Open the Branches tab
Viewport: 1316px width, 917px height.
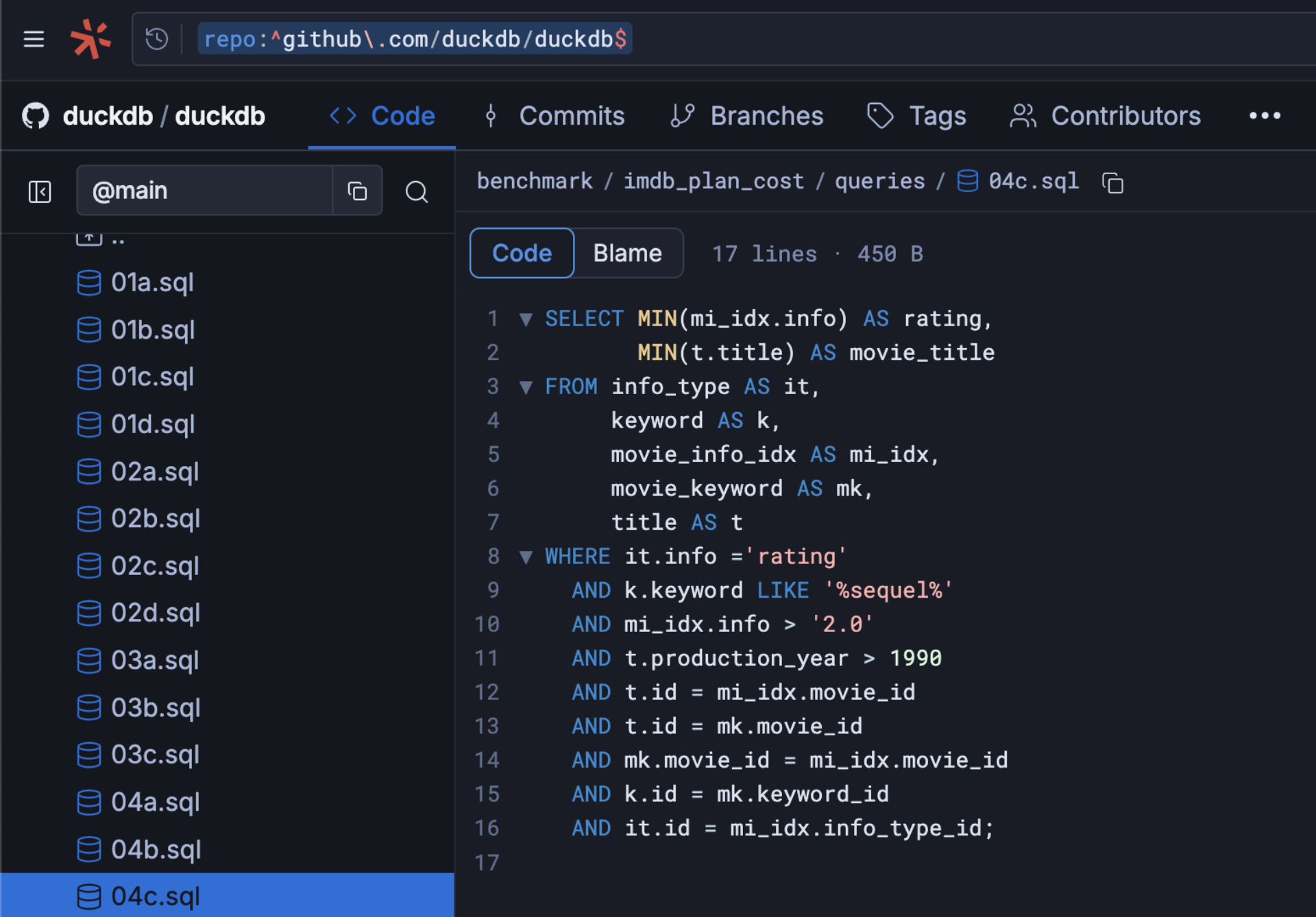click(x=766, y=115)
